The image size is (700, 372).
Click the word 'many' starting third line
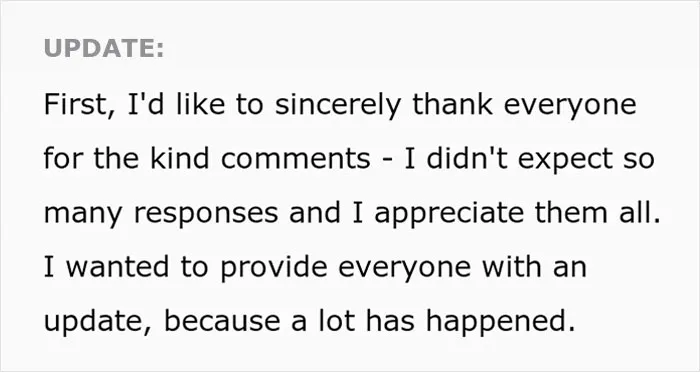tap(83, 215)
